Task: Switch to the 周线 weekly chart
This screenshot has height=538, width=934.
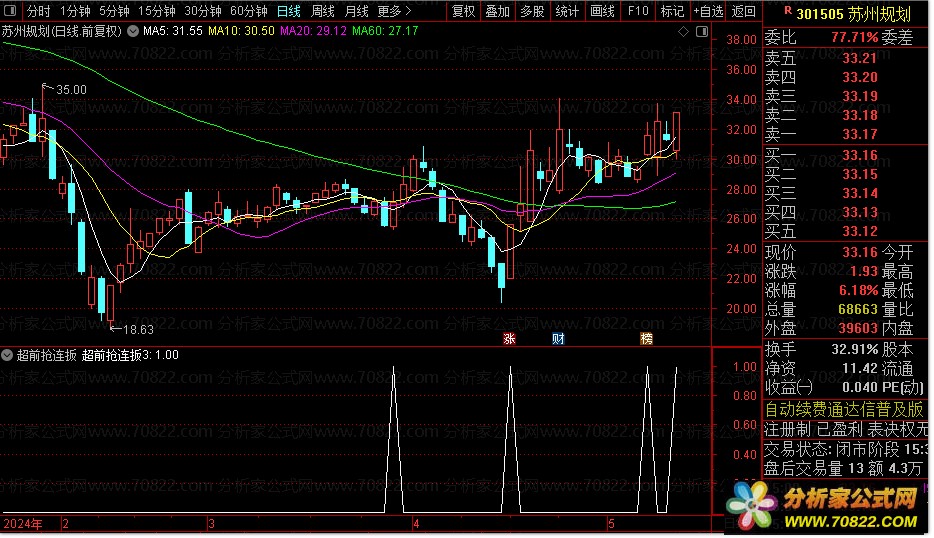Action: tap(323, 11)
